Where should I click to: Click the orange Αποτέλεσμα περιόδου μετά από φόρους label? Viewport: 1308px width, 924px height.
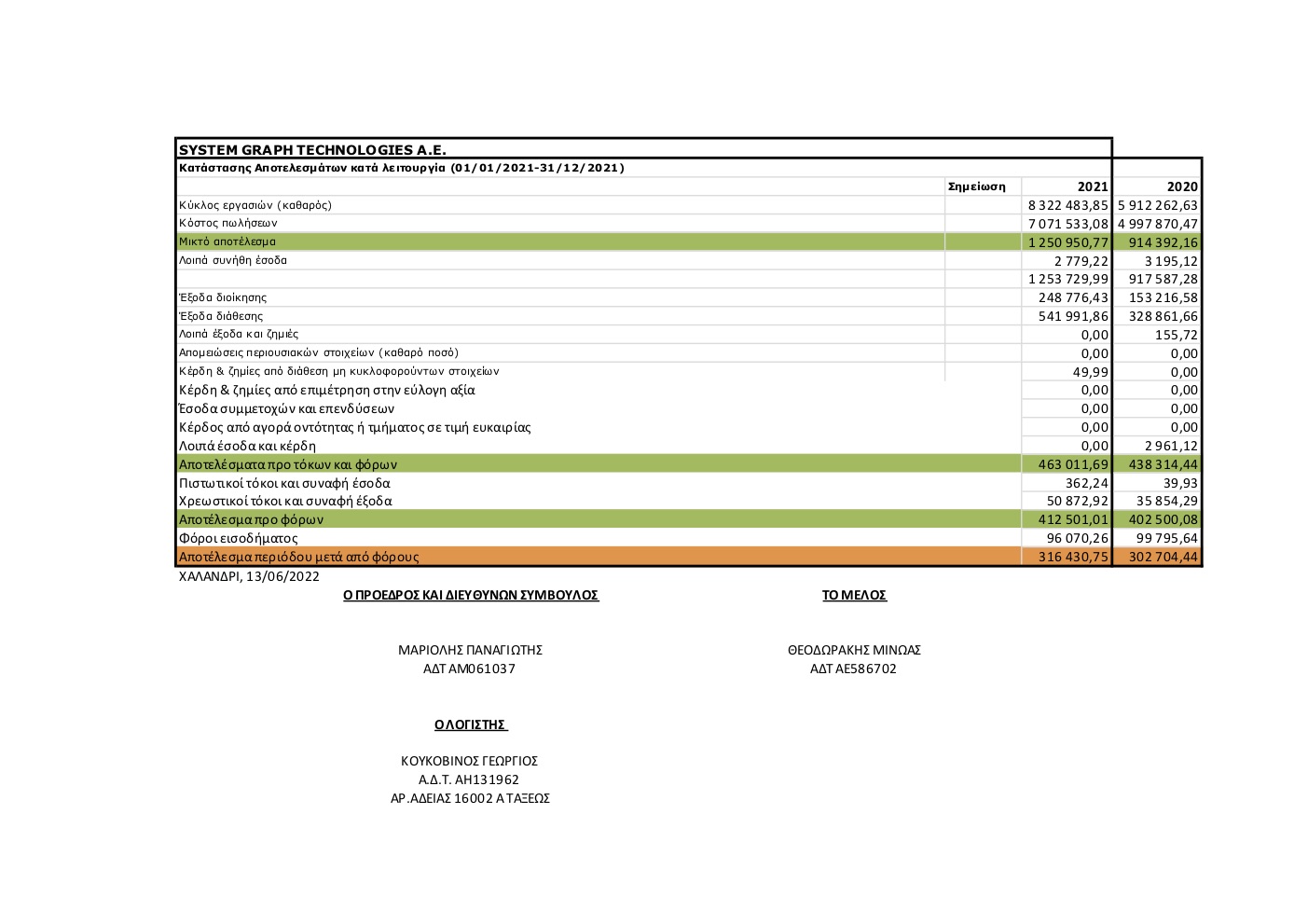pyautogui.click(x=299, y=557)
